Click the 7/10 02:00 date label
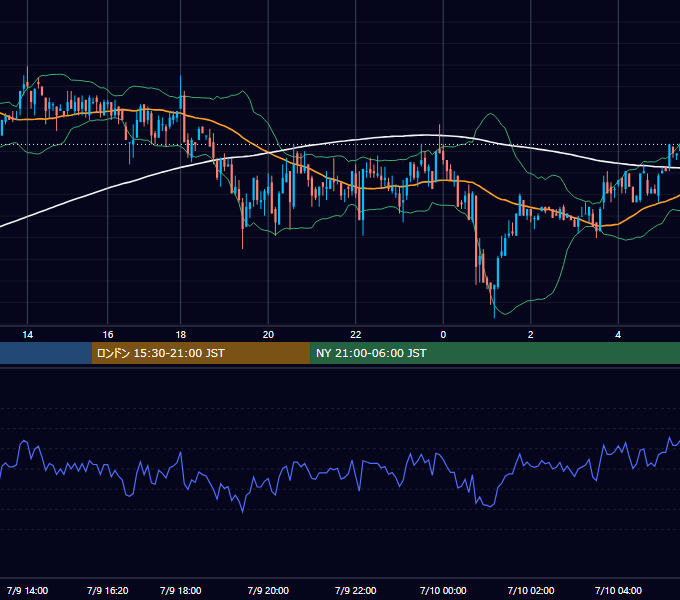The width and height of the screenshot is (680, 600). tap(531, 590)
